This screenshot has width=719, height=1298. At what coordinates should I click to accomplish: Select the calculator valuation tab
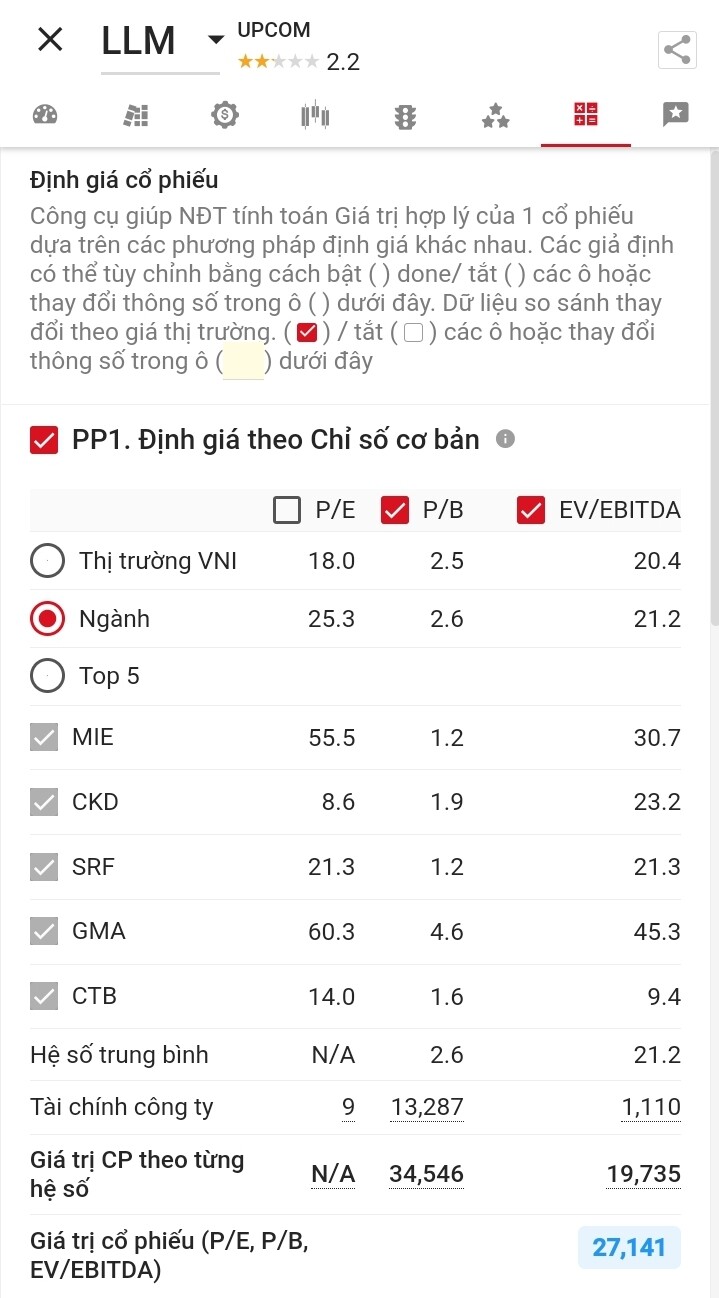point(586,115)
